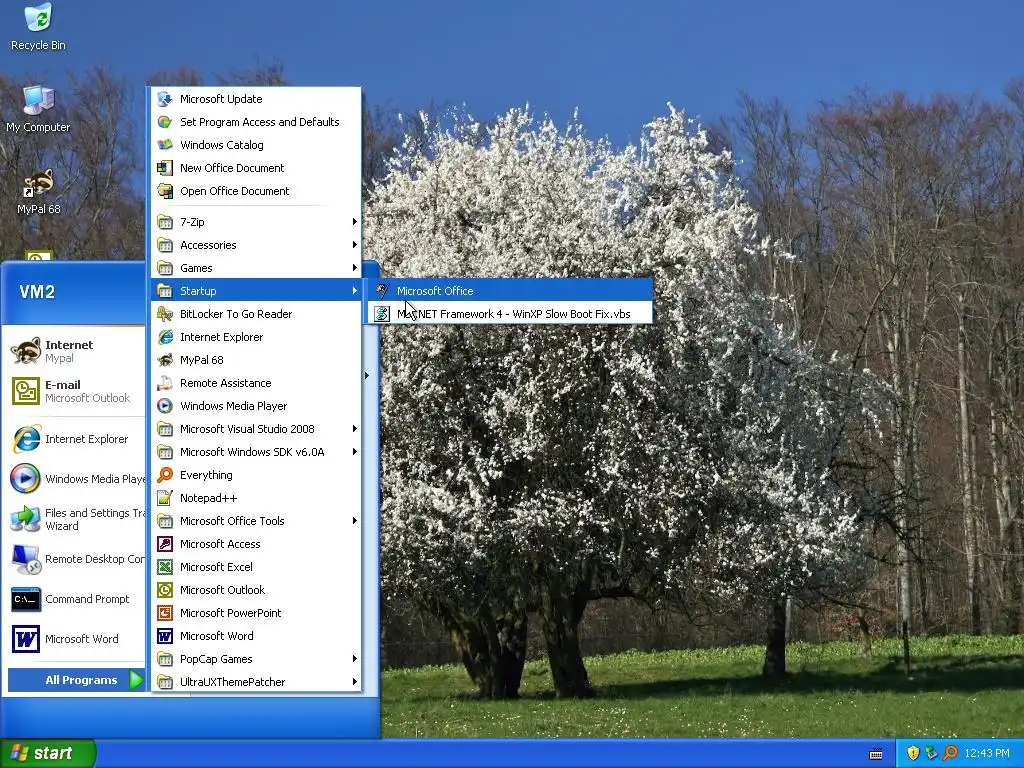Viewport: 1024px width, 768px height.
Task: Click the Microsoft Excel icon
Action: [x=165, y=567]
